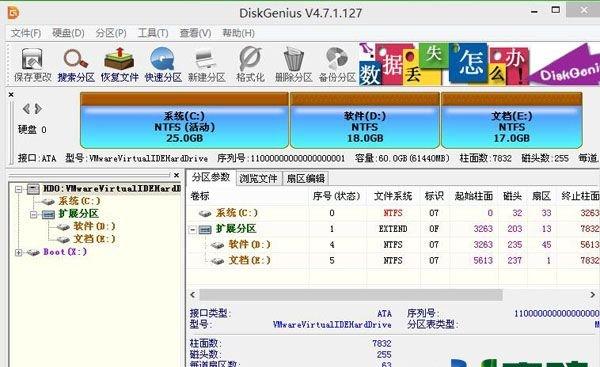
Task: Switch to the 分区参数 tab
Action: tap(211, 177)
